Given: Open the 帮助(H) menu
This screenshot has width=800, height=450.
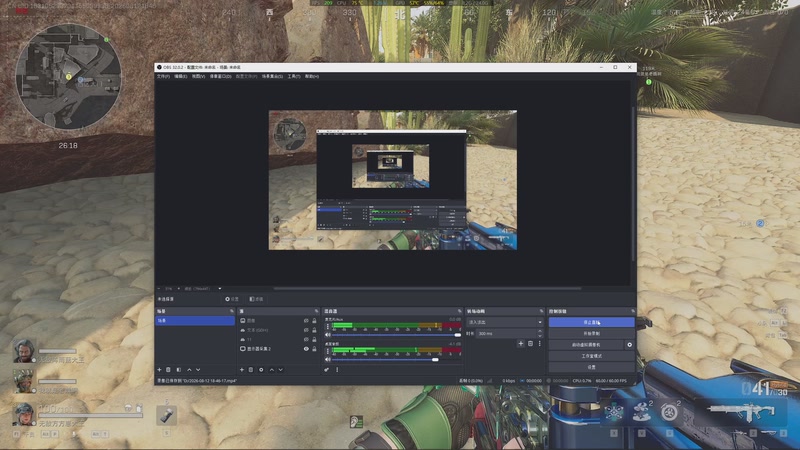Looking at the screenshot, I should [x=312, y=76].
